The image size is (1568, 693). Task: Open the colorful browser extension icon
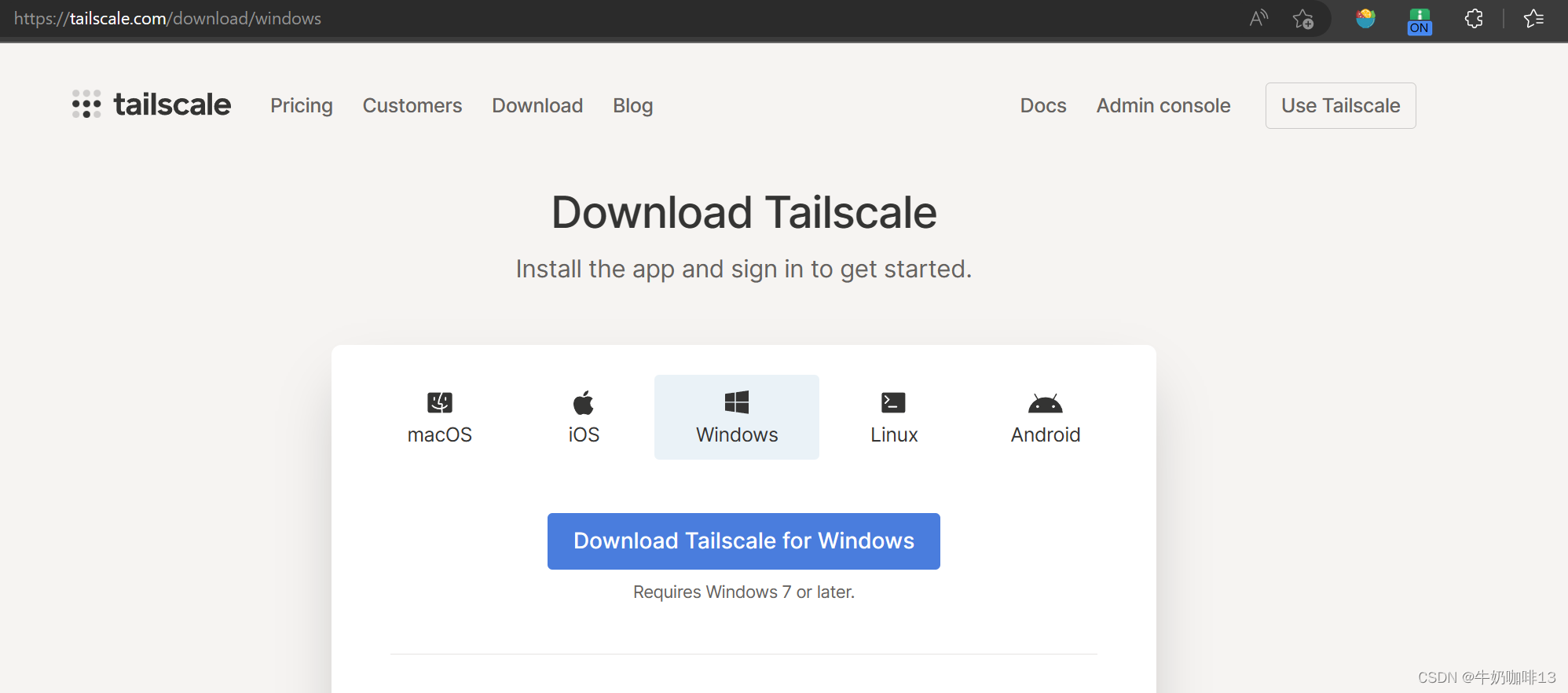[x=1366, y=18]
